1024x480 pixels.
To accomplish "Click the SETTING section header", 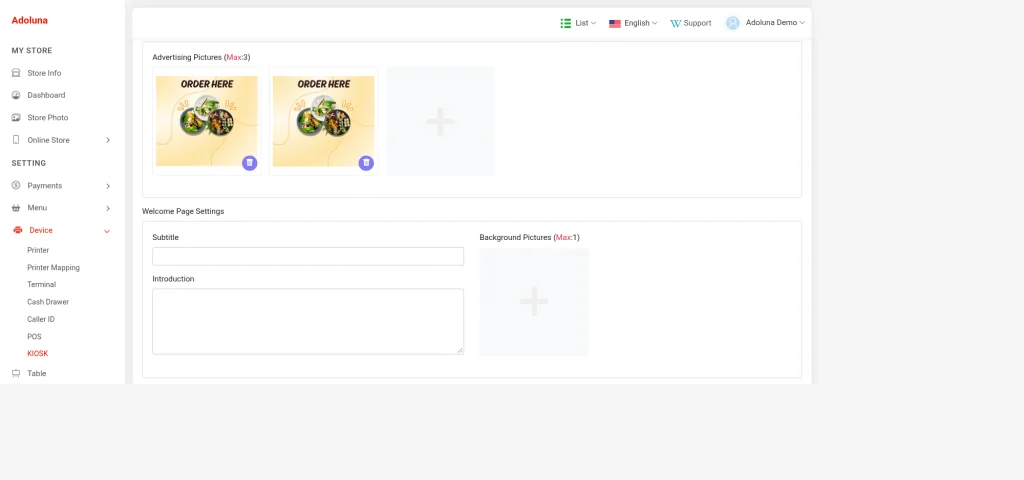I will (x=29, y=163).
